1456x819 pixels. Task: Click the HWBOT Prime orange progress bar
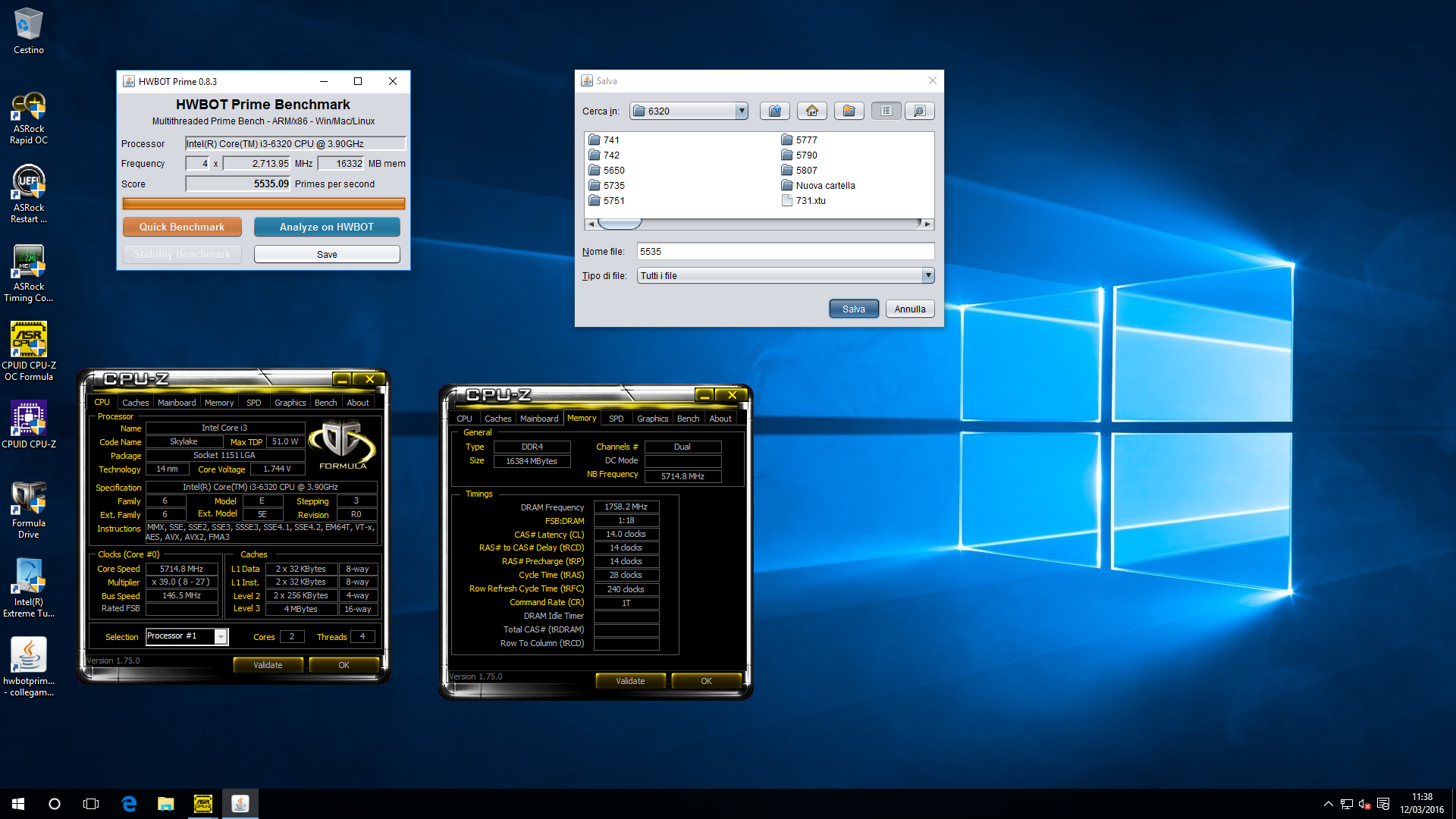pos(263,203)
